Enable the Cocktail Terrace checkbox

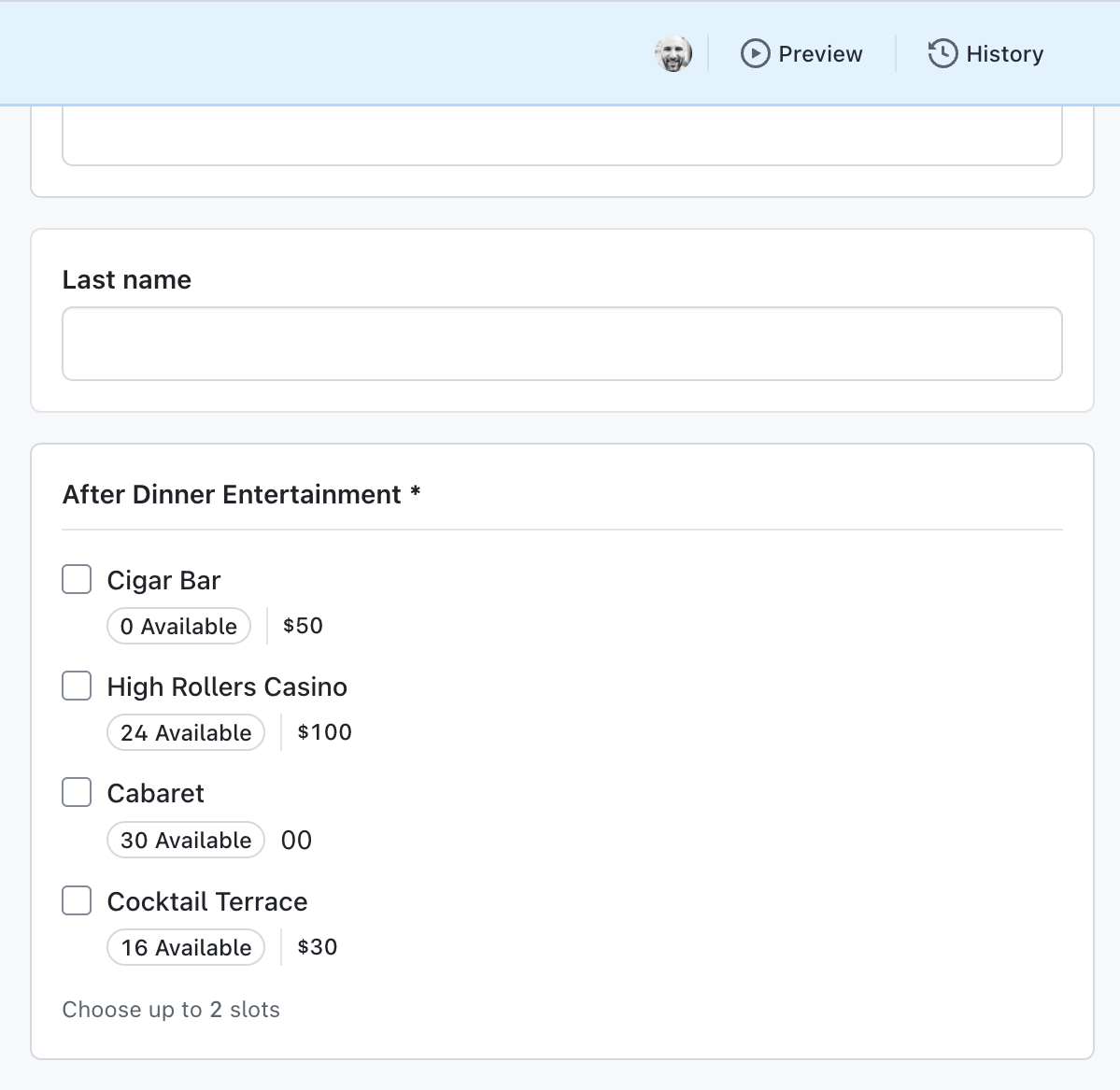[x=77, y=900]
